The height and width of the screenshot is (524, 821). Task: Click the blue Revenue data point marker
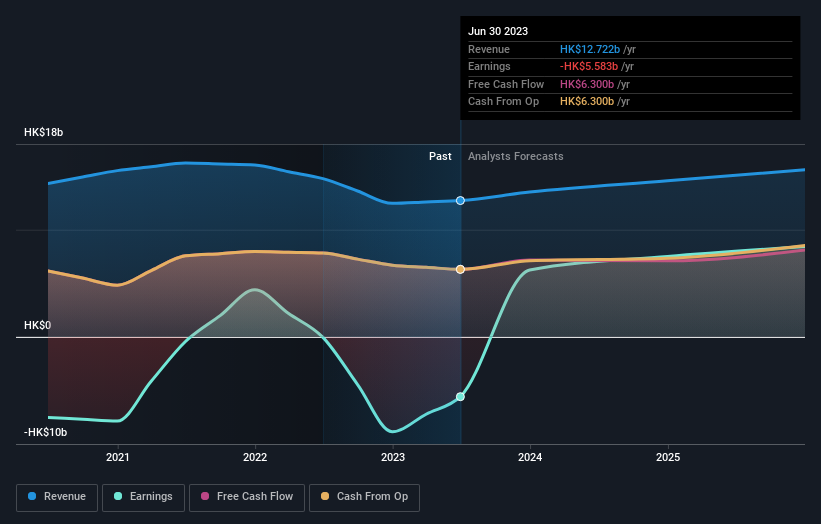(460, 200)
